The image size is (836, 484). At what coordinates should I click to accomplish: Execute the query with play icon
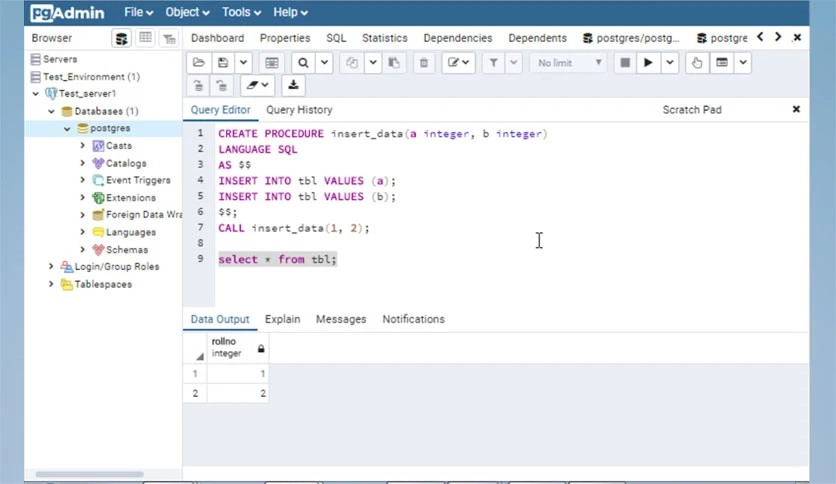648,63
